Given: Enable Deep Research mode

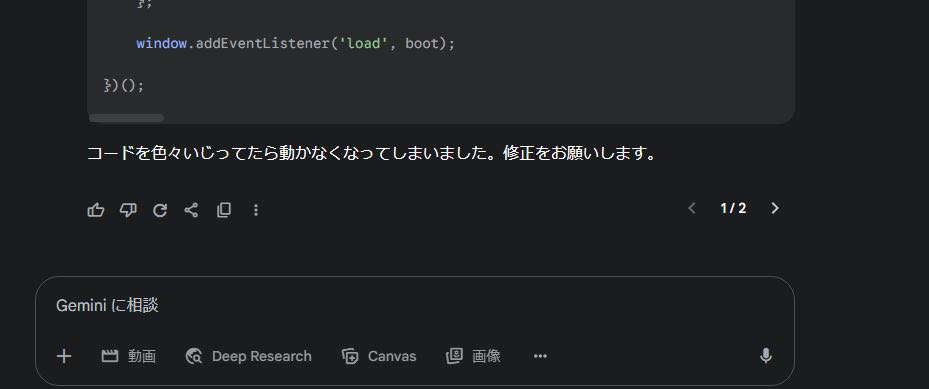Looking at the screenshot, I should [248, 356].
